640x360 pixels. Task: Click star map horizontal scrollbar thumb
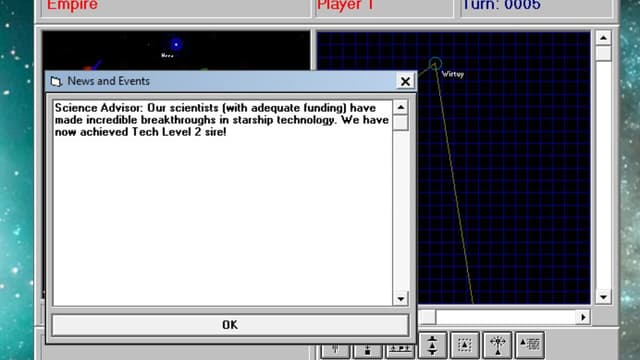(x=427, y=317)
